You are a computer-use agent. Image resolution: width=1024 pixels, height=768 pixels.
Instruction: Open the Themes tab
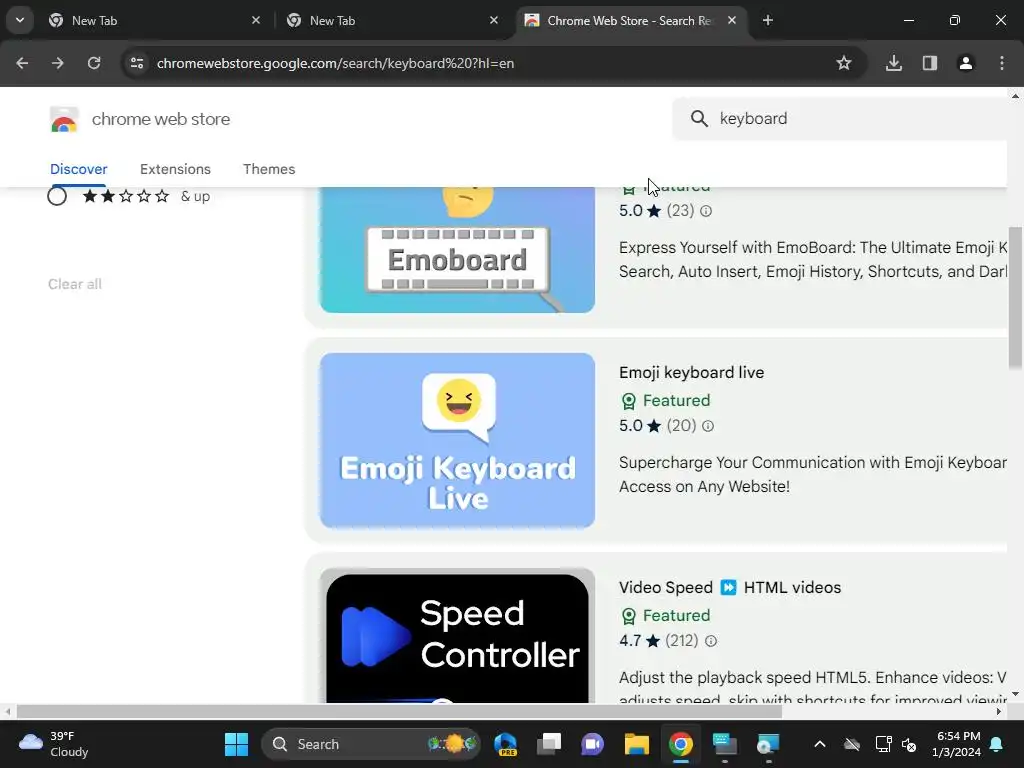(269, 169)
